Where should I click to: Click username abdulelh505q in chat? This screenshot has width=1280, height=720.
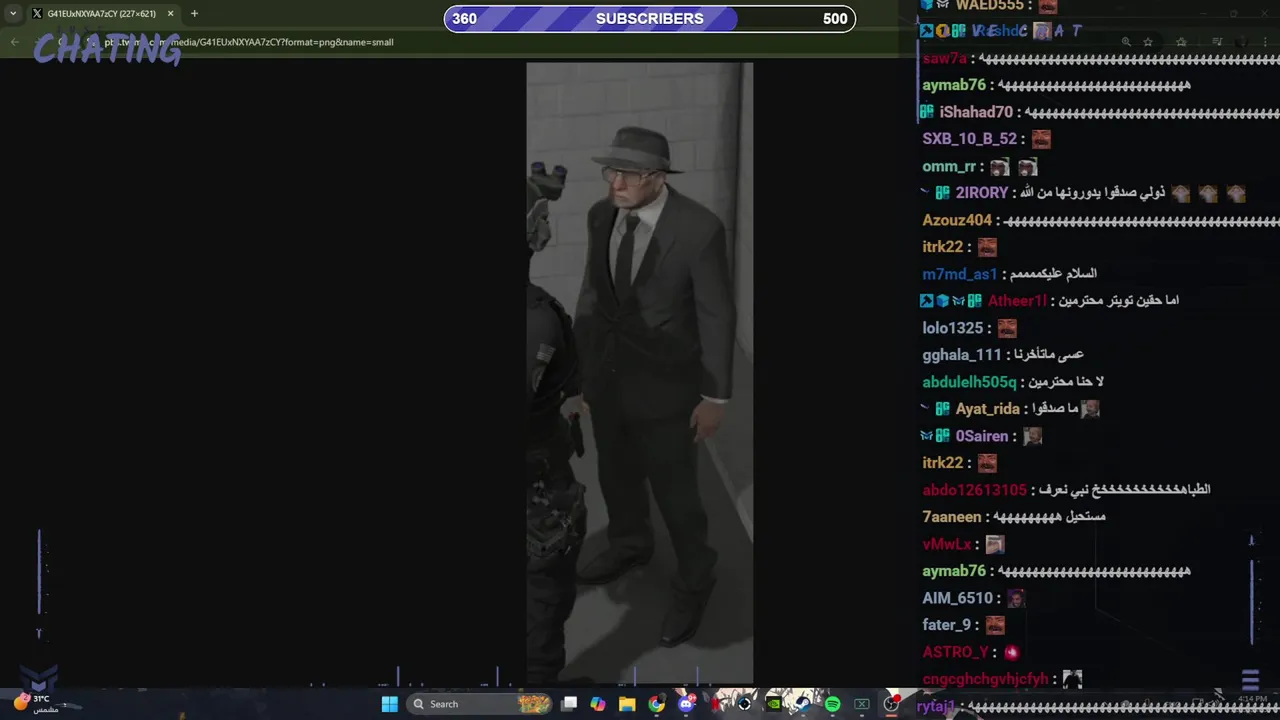click(x=969, y=382)
